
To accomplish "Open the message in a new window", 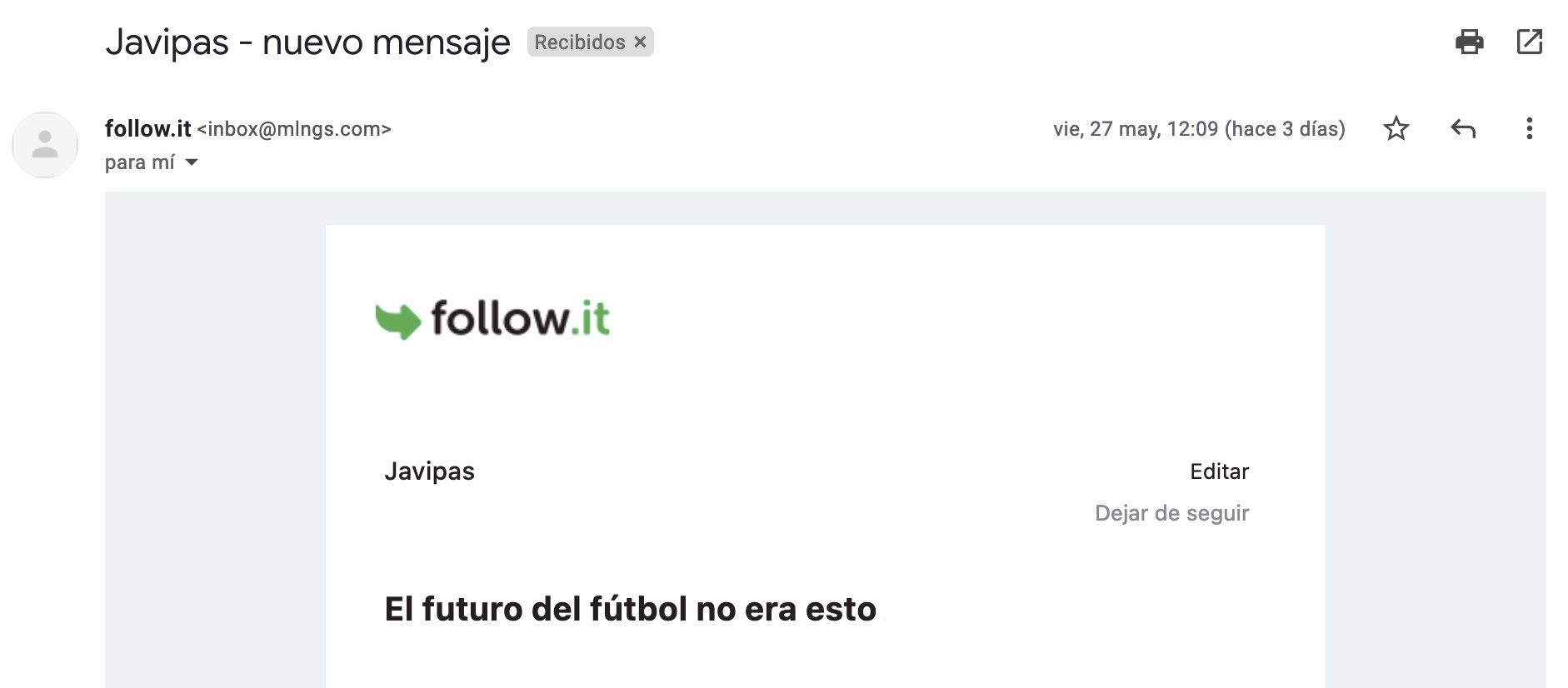I will [1529, 42].
